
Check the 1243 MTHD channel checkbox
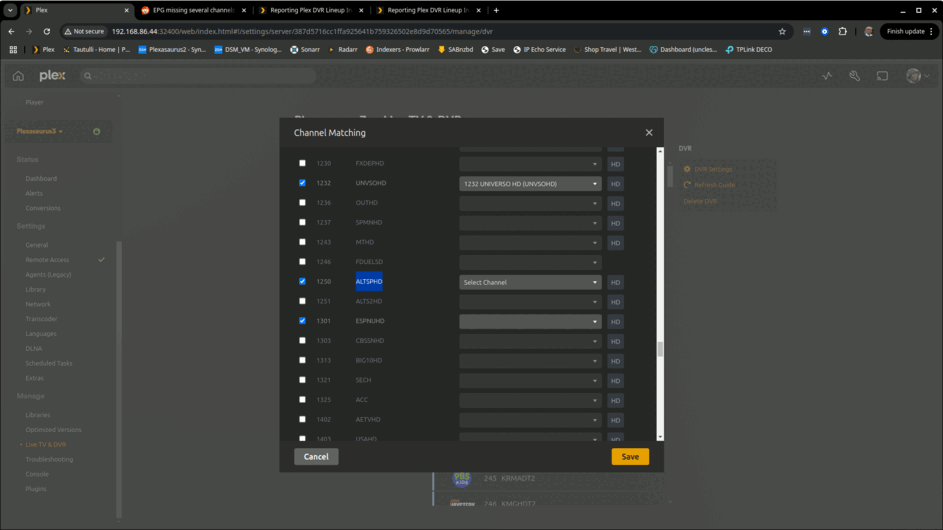(x=303, y=242)
